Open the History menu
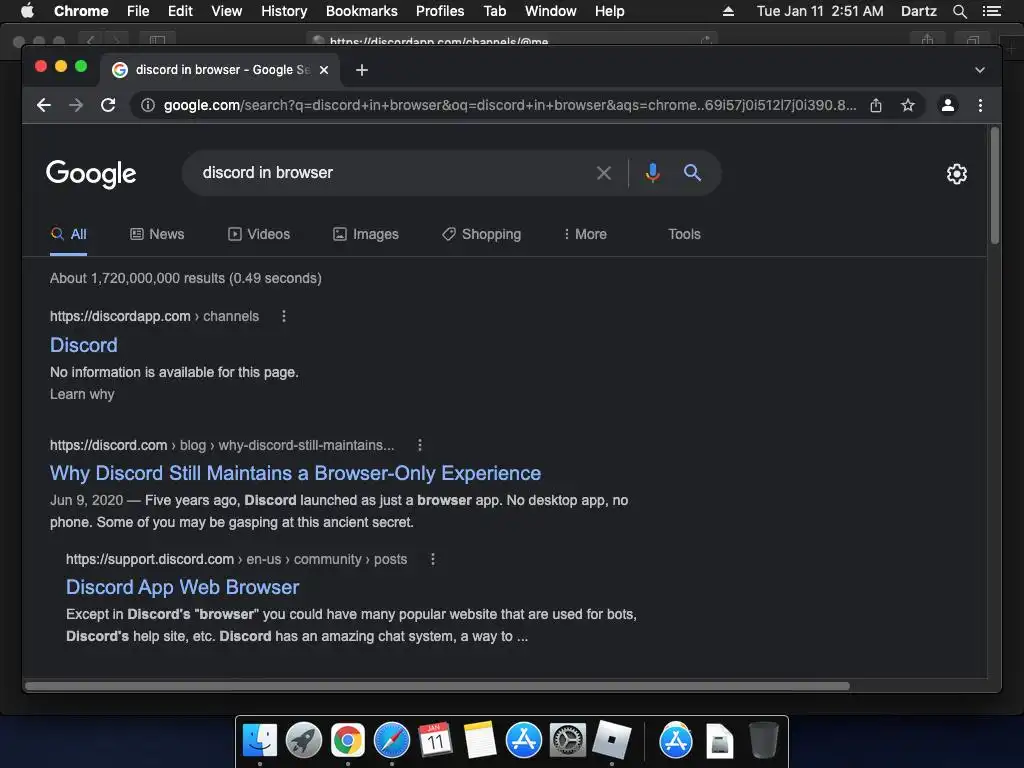Image resolution: width=1024 pixels, height=768 pixels. point(284,11)
